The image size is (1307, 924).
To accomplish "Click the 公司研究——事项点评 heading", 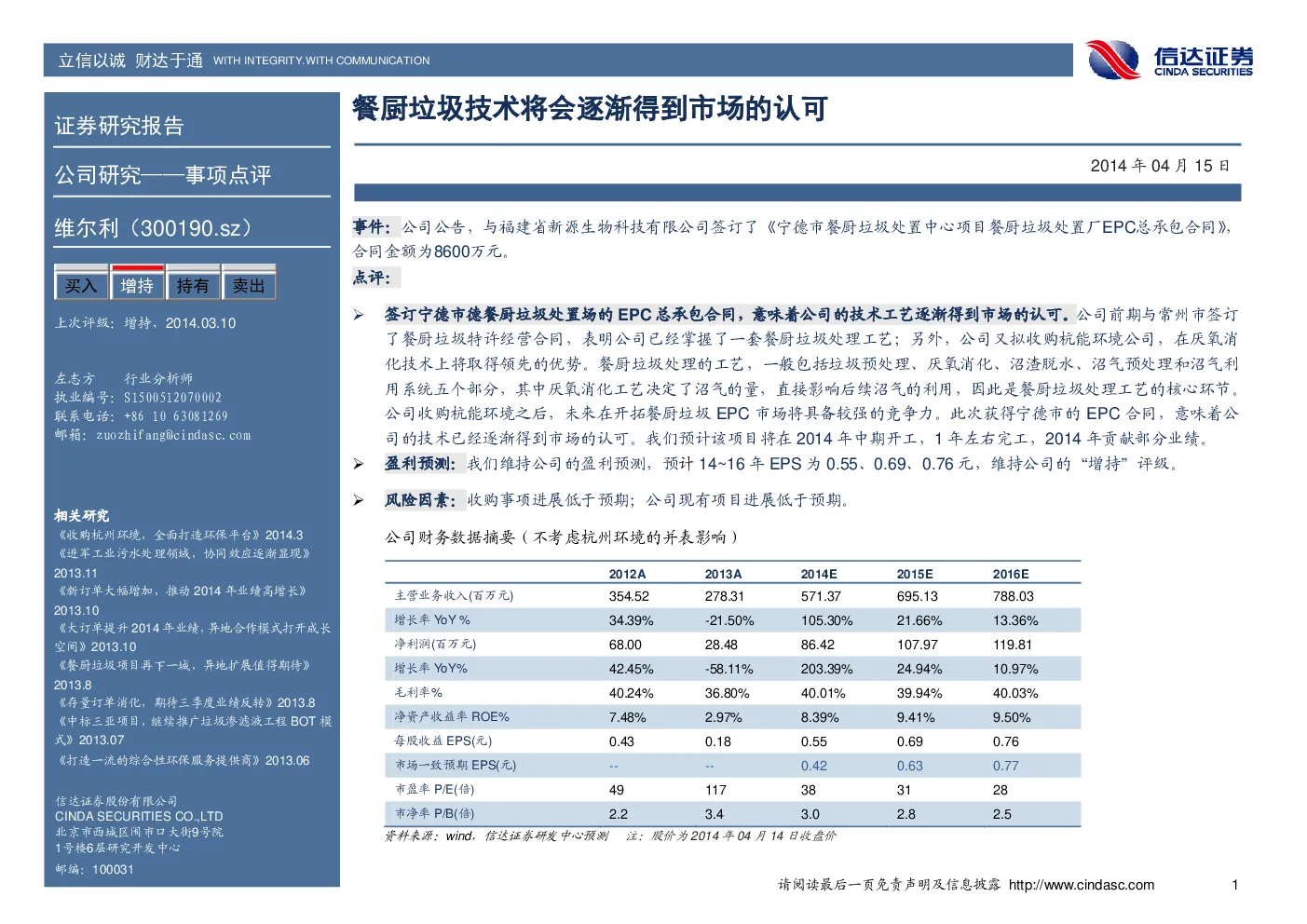I will coord(163,175).
